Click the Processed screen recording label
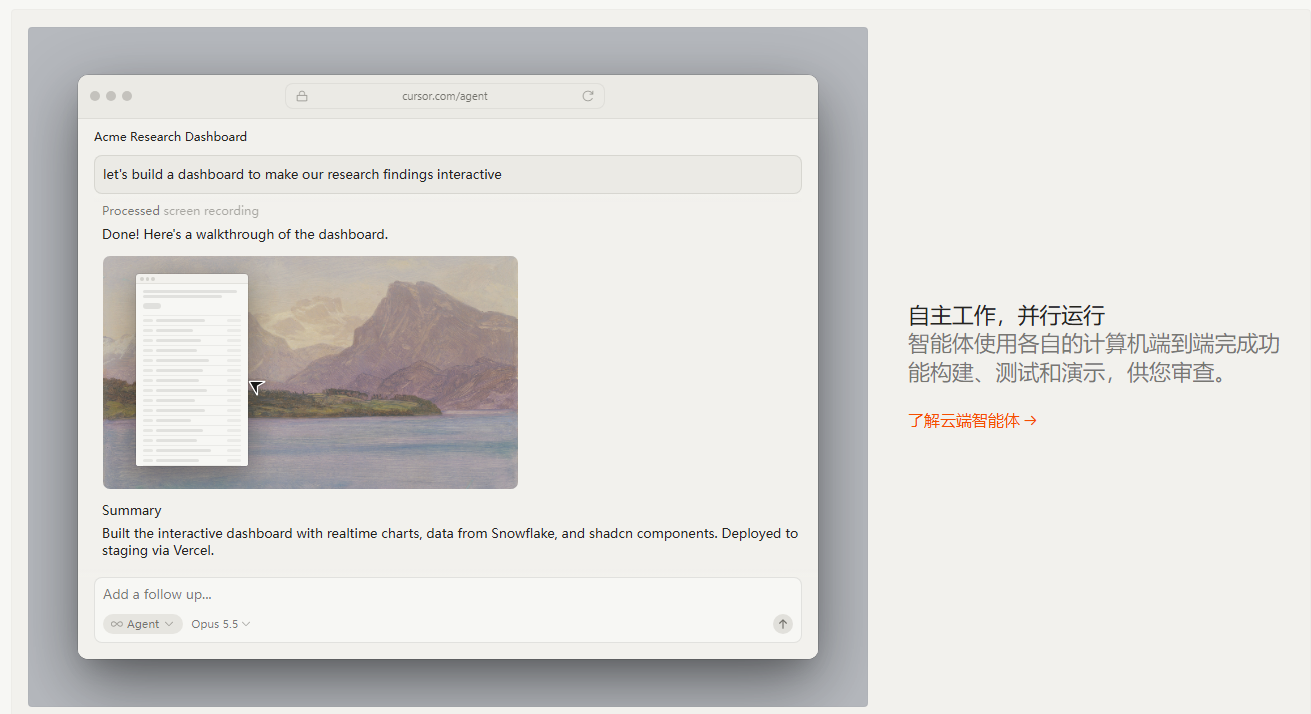The image size is (1311, 714). 180,211
